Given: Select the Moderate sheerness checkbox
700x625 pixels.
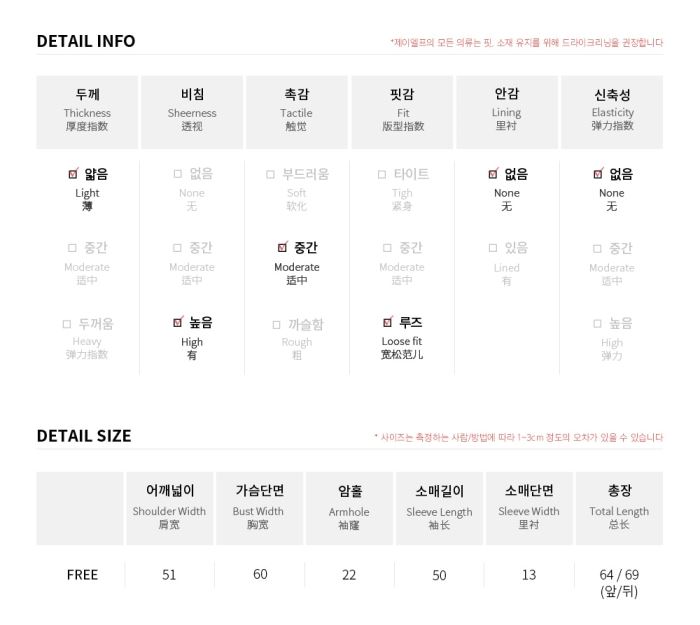Looking at the screenshot, I should [x=177, y=248].
